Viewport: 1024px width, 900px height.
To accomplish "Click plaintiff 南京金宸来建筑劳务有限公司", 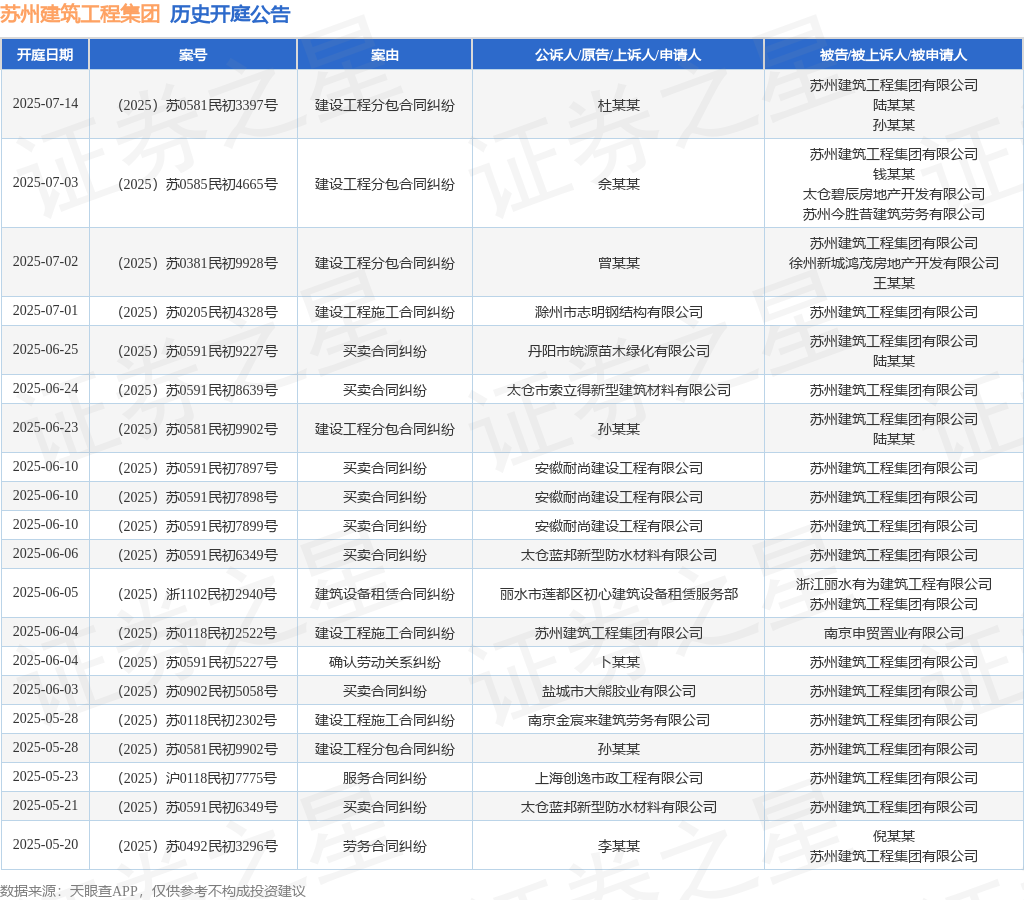I will (618, 721).
